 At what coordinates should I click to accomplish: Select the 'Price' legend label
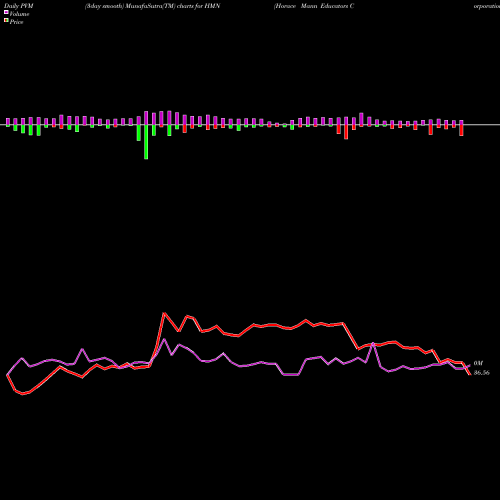pyautogui.click(x=16, y=22)
